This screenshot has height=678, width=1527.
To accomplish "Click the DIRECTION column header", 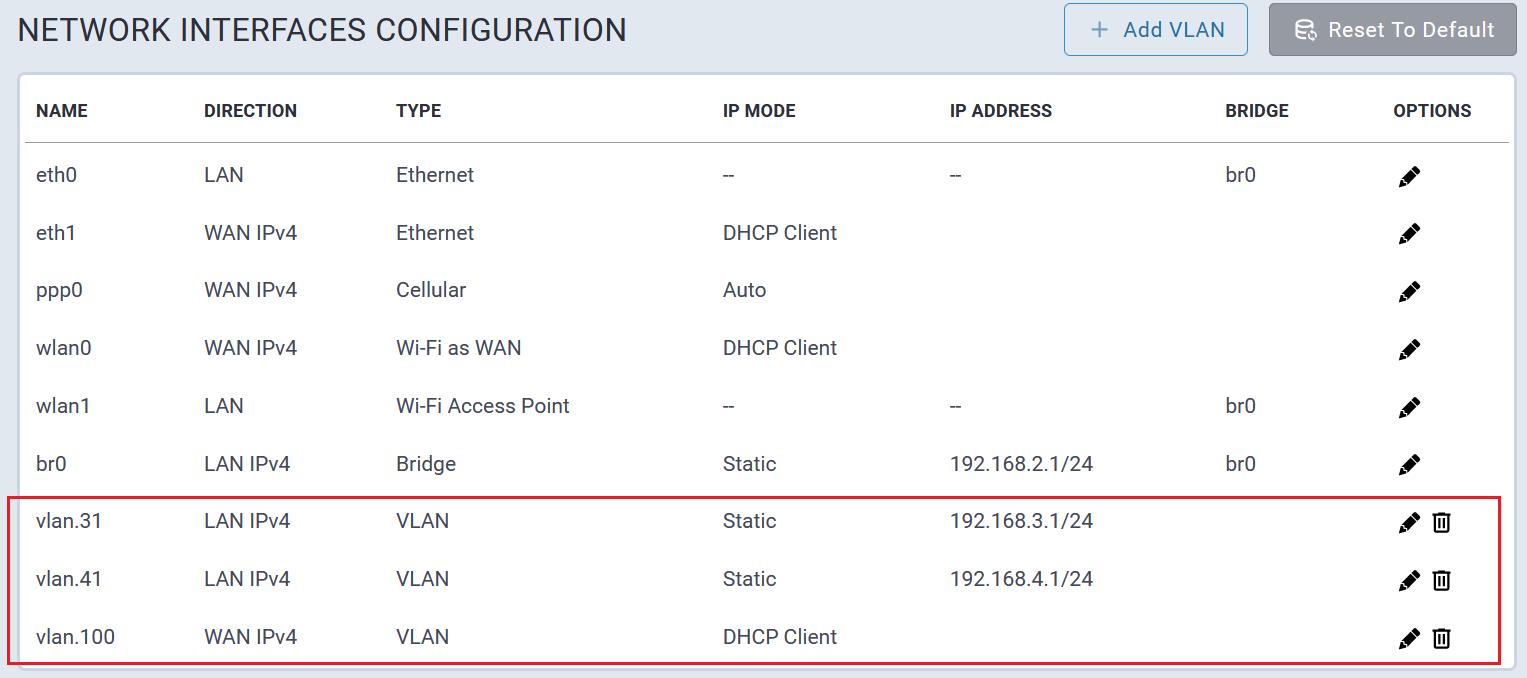I will tap(250, 111).
